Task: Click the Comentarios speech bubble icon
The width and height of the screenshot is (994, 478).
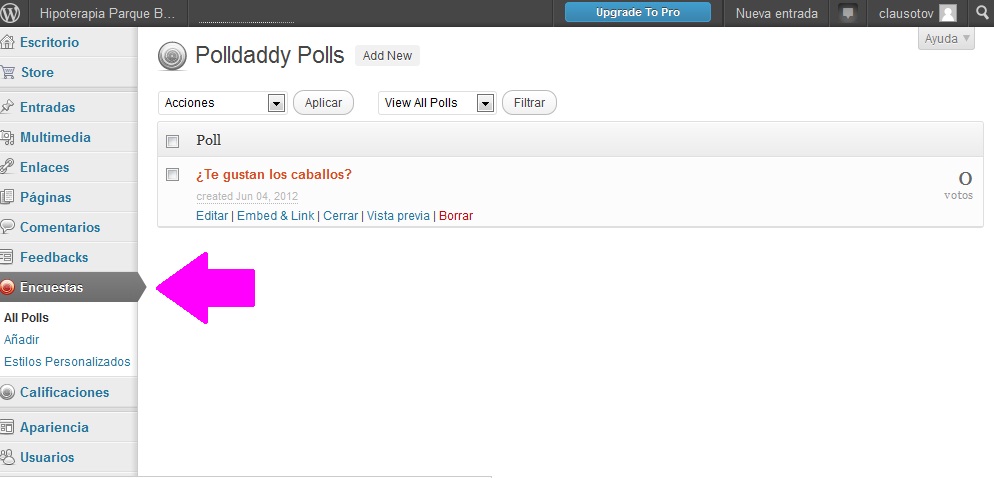Action: pyautogui.click(x=9, y=228)
